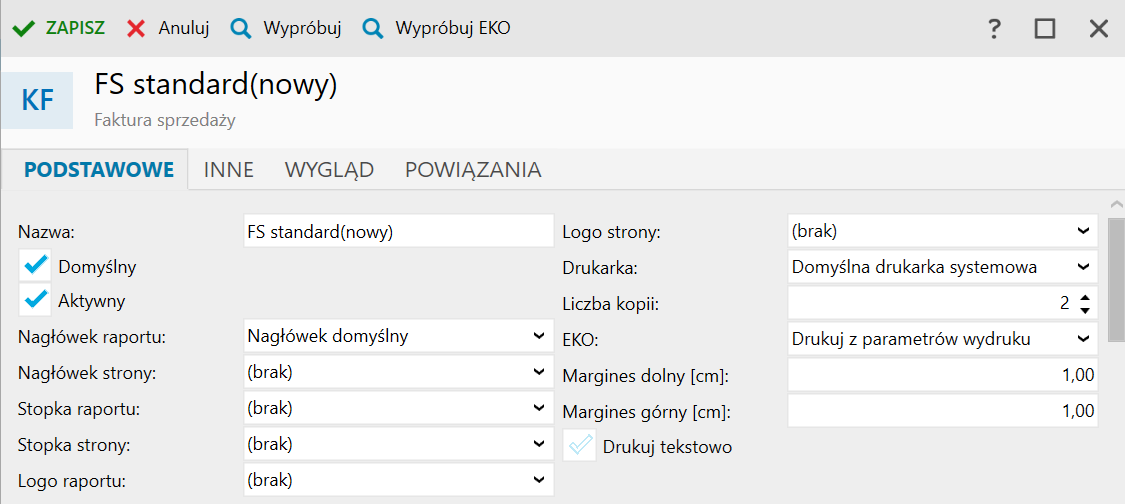Uncheck the Aktywny checkbox
The image size is (1125, 504).
(37, 299)
